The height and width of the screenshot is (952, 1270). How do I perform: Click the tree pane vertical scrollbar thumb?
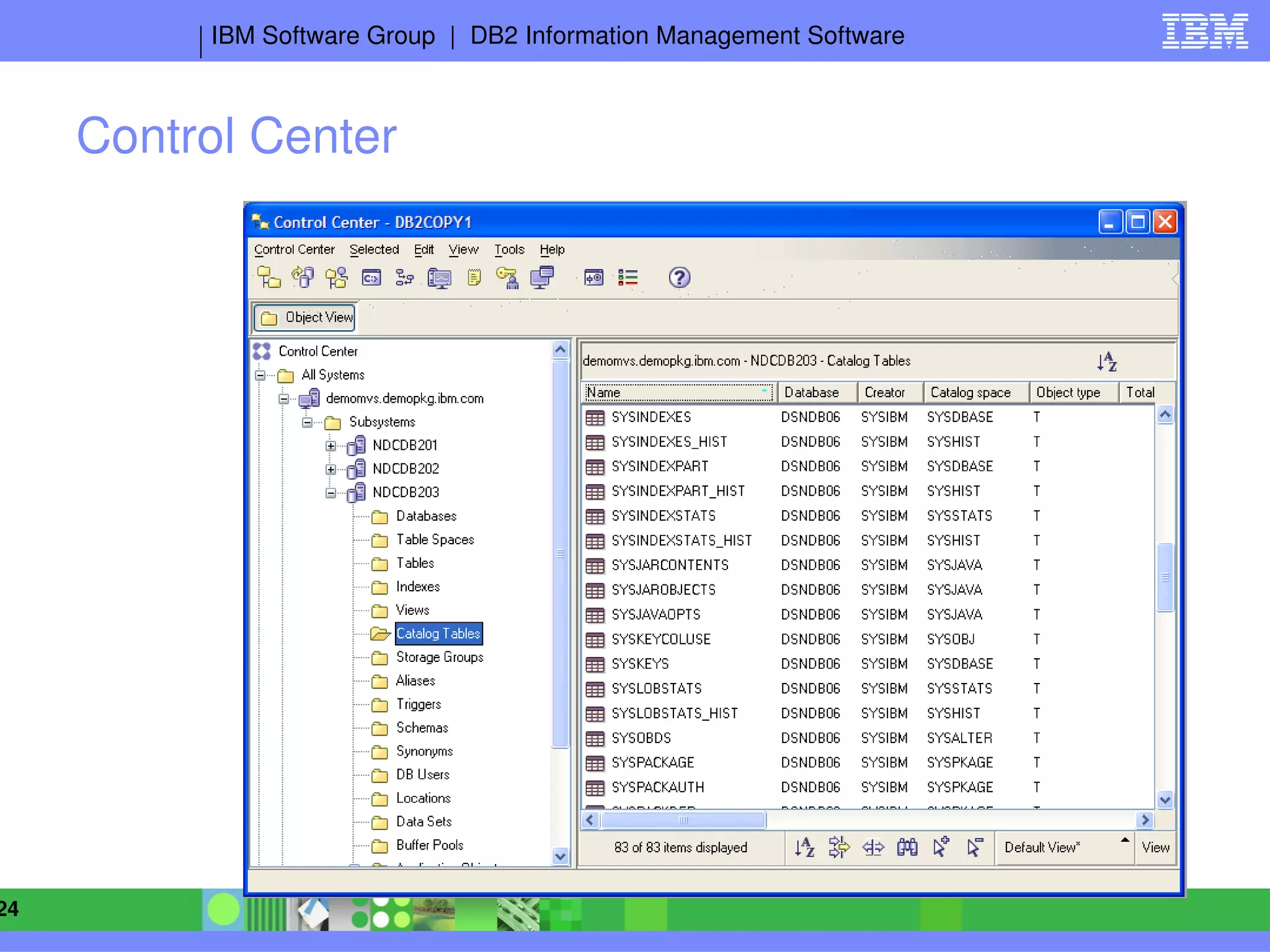560,553
